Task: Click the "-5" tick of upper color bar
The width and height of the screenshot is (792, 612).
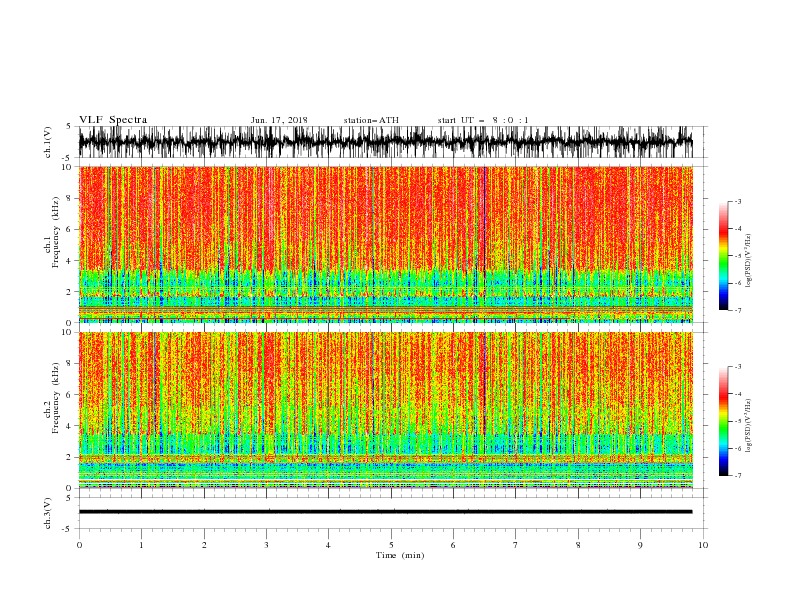Action: coord(737,256)
